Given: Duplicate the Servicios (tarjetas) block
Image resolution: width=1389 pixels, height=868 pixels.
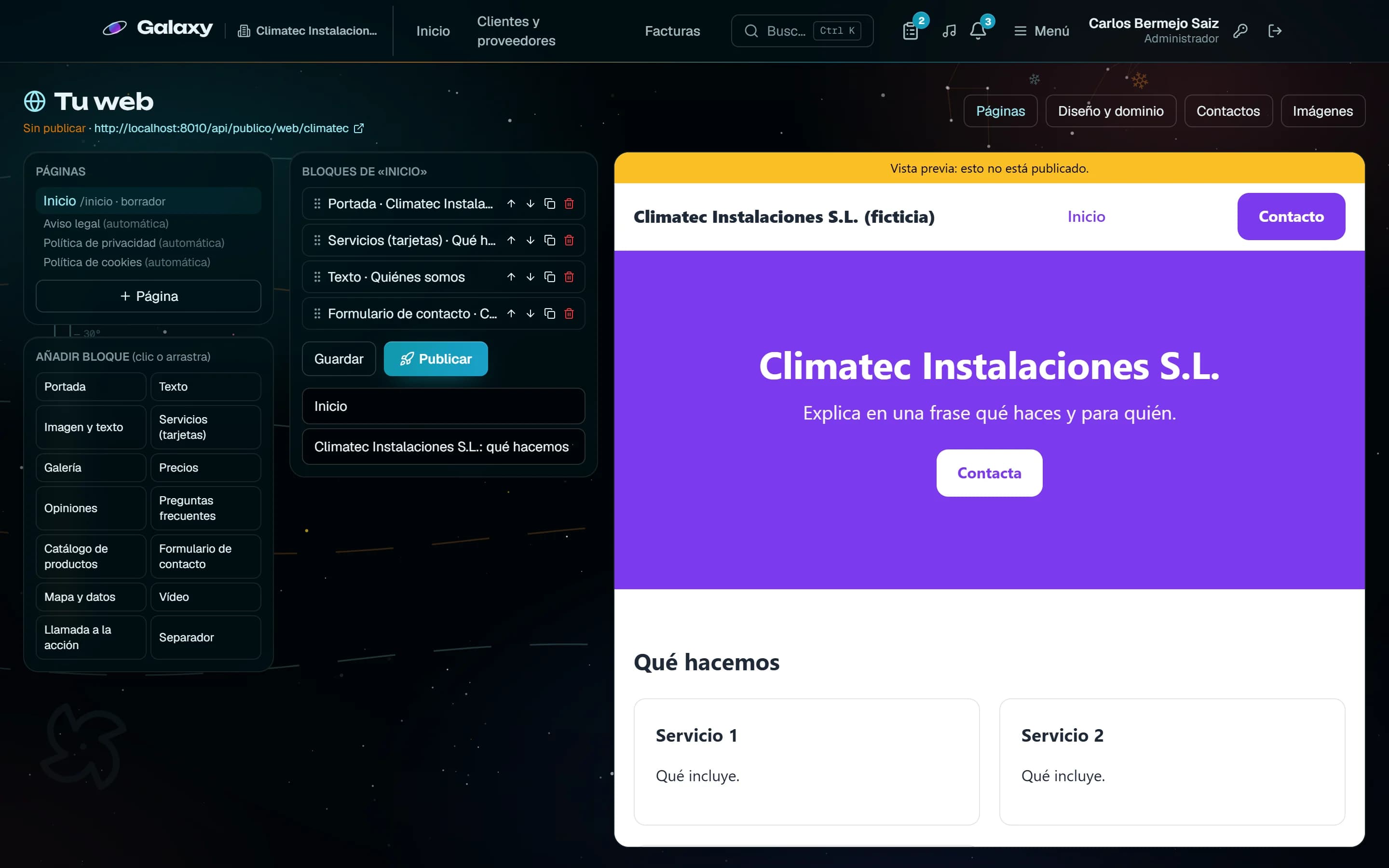Looking at the screenshot, I should coord(550,241).
